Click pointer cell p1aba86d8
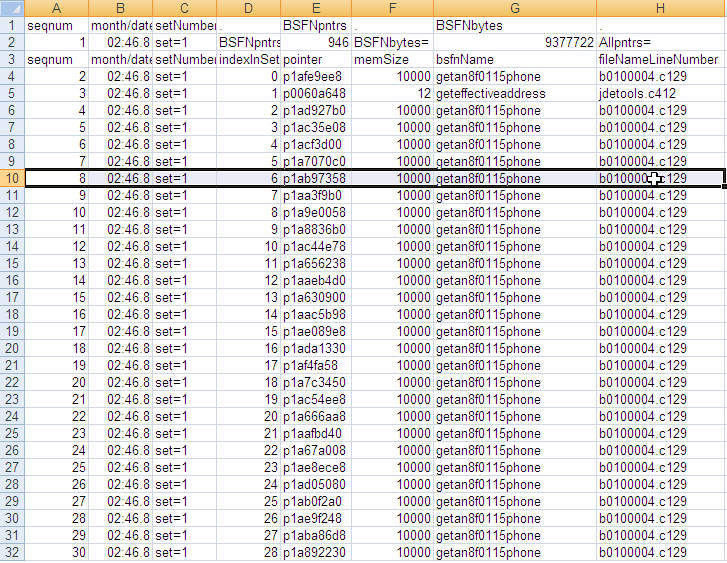The image size is (727, 563). point(316,536)
